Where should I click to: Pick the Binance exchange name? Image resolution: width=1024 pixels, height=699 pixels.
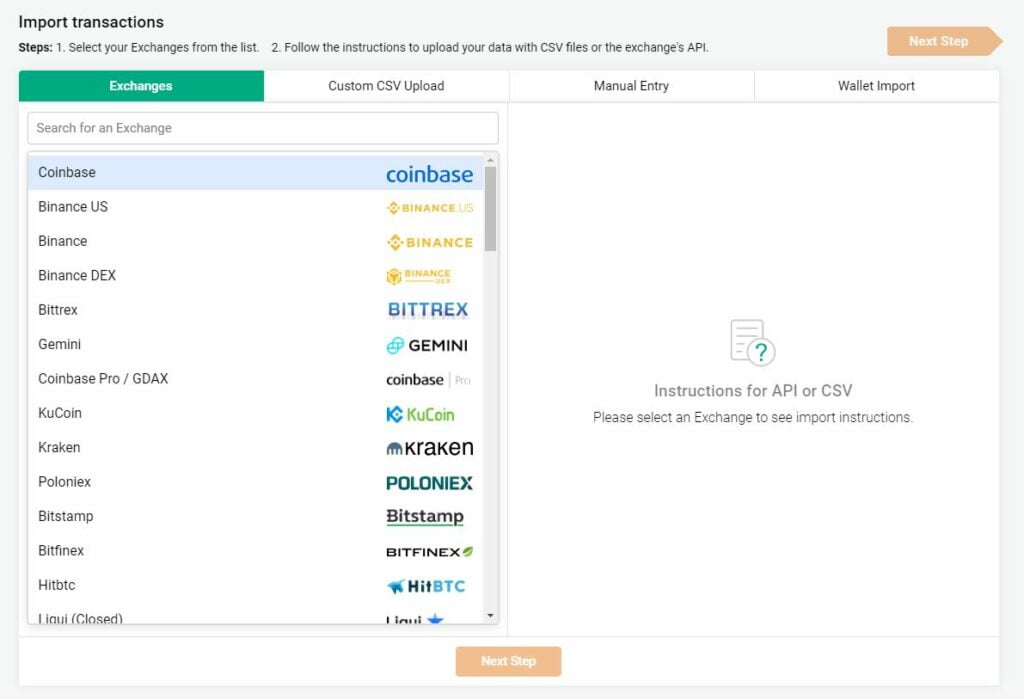[63, 241]
